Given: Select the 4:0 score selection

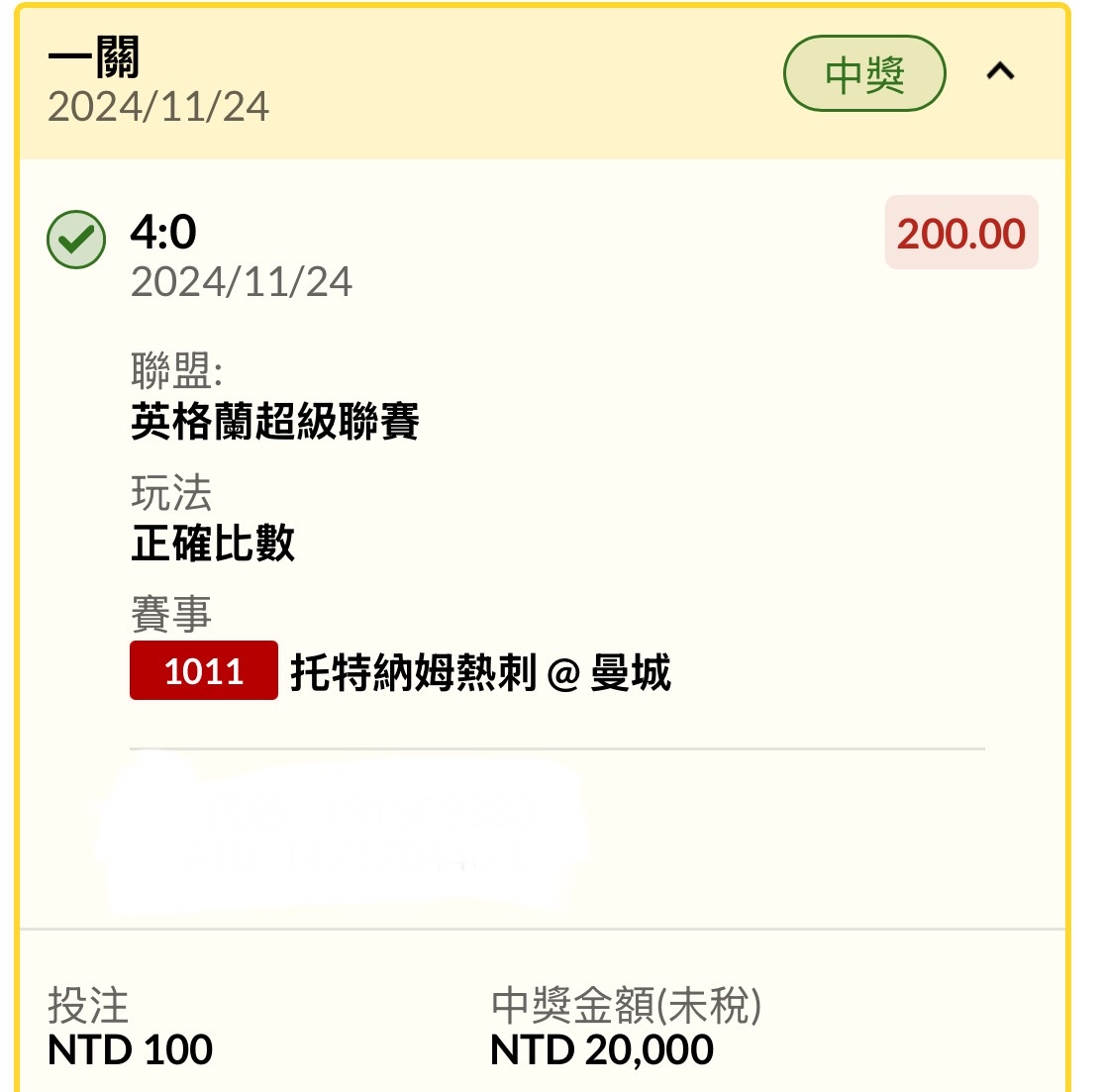Looking at the screenshot, I should (x=163, y=233).
